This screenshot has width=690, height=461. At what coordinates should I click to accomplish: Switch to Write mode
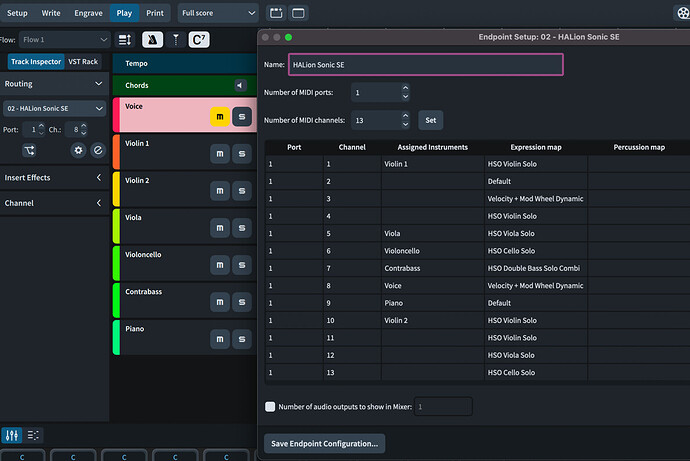click(51, 13)
